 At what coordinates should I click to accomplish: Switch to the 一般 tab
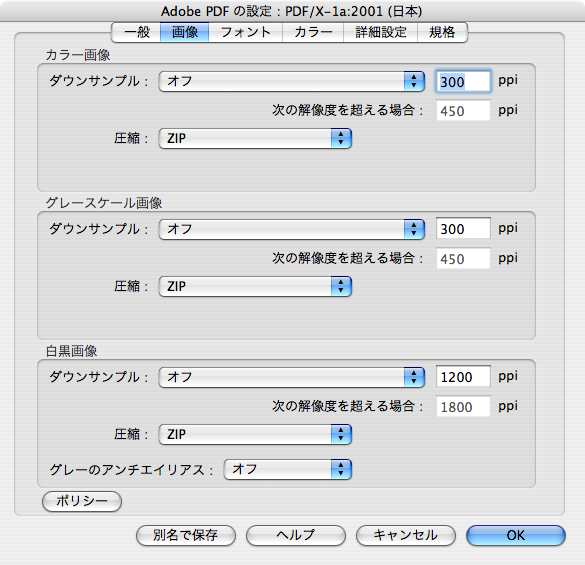click(136, 32)
